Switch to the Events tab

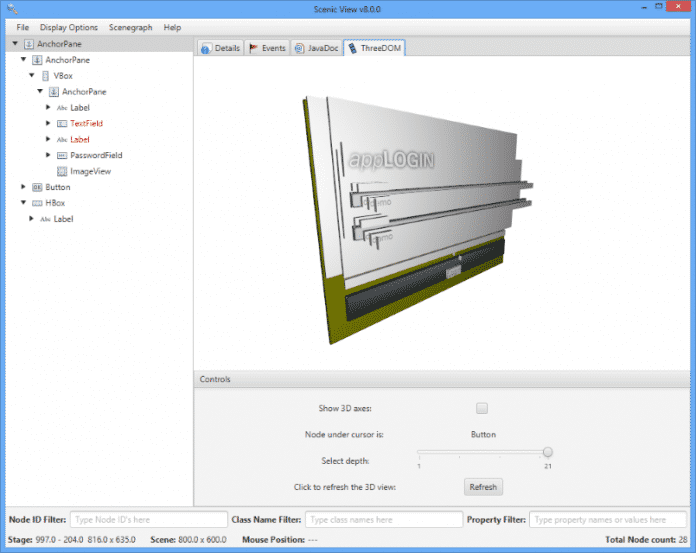point(267,48)
